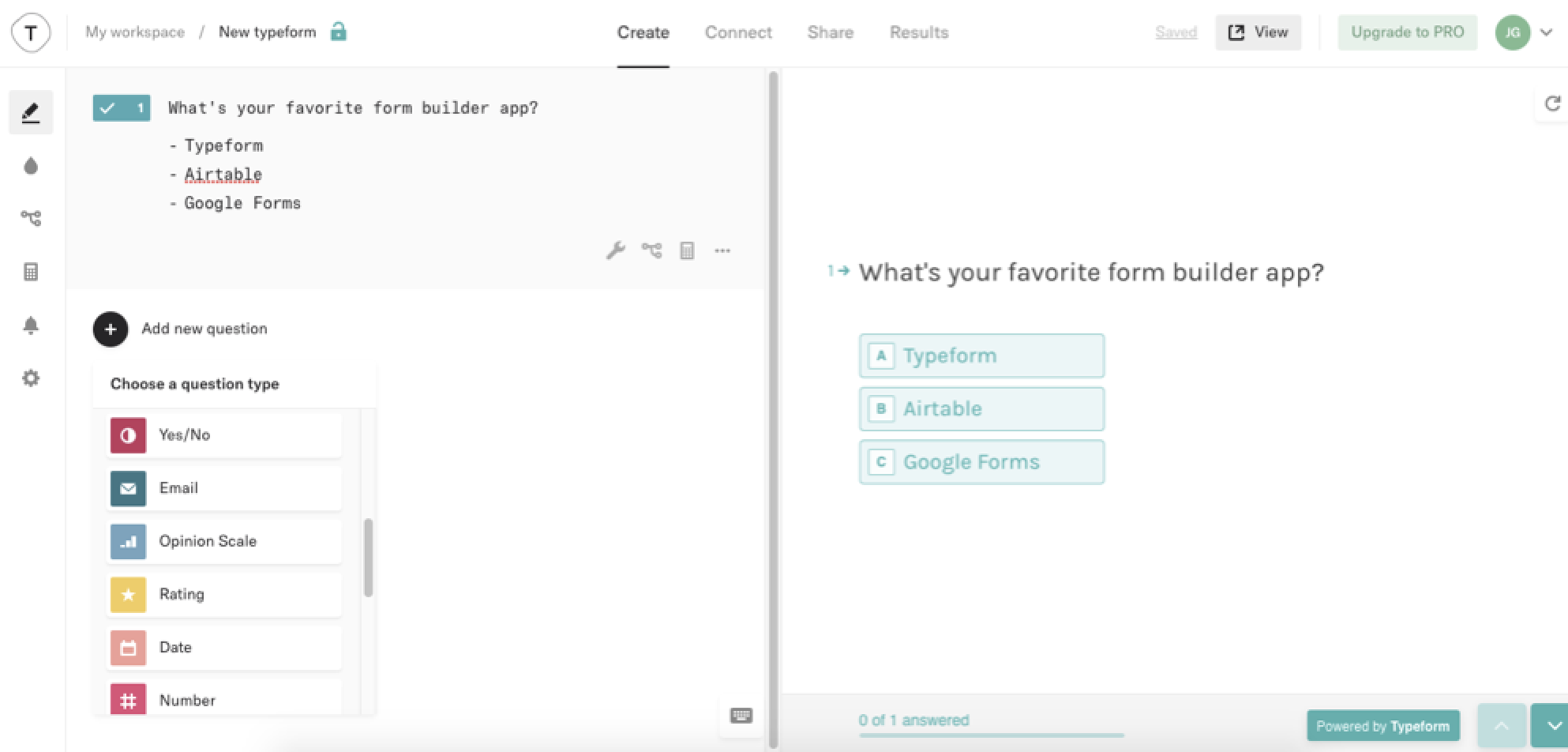Select the Build pencil sidebar icon
The width and height of the screenshot is (1568, 752).
tap(31, 112)
